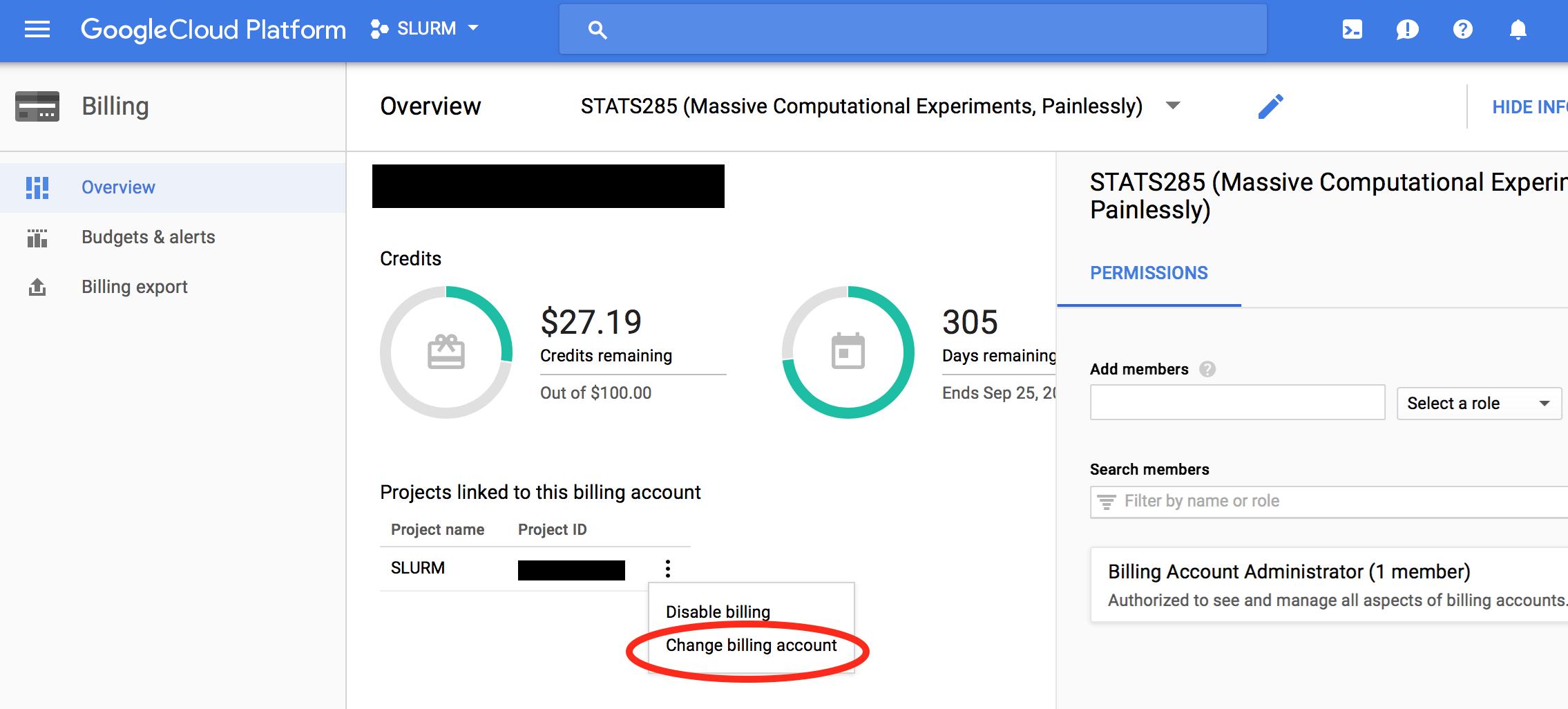Image resolution: width=1568 pixels, height=709 pixels.
Task: Choose Change billing account from the menu
Action: coord(751,645)
